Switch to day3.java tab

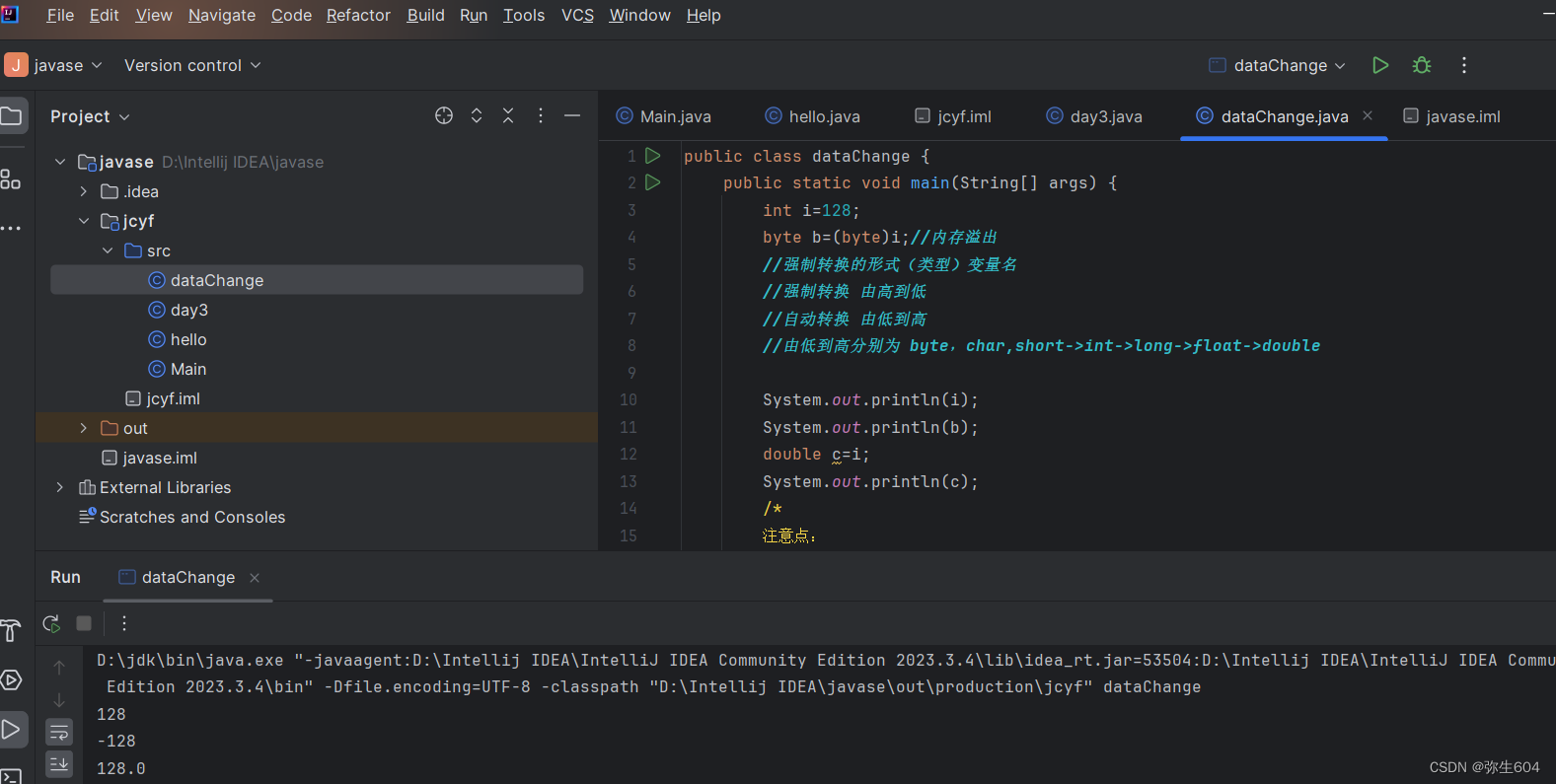point(1094,116)
